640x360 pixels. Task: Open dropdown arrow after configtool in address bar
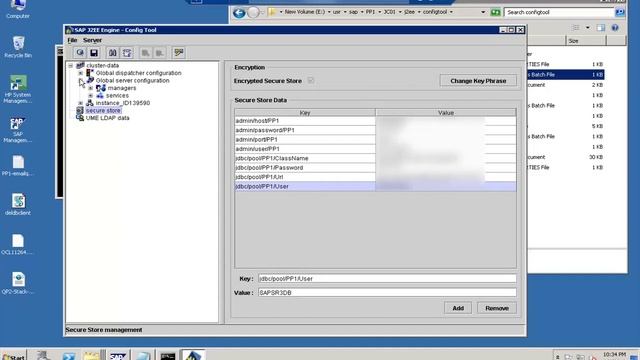coord(451,12)
